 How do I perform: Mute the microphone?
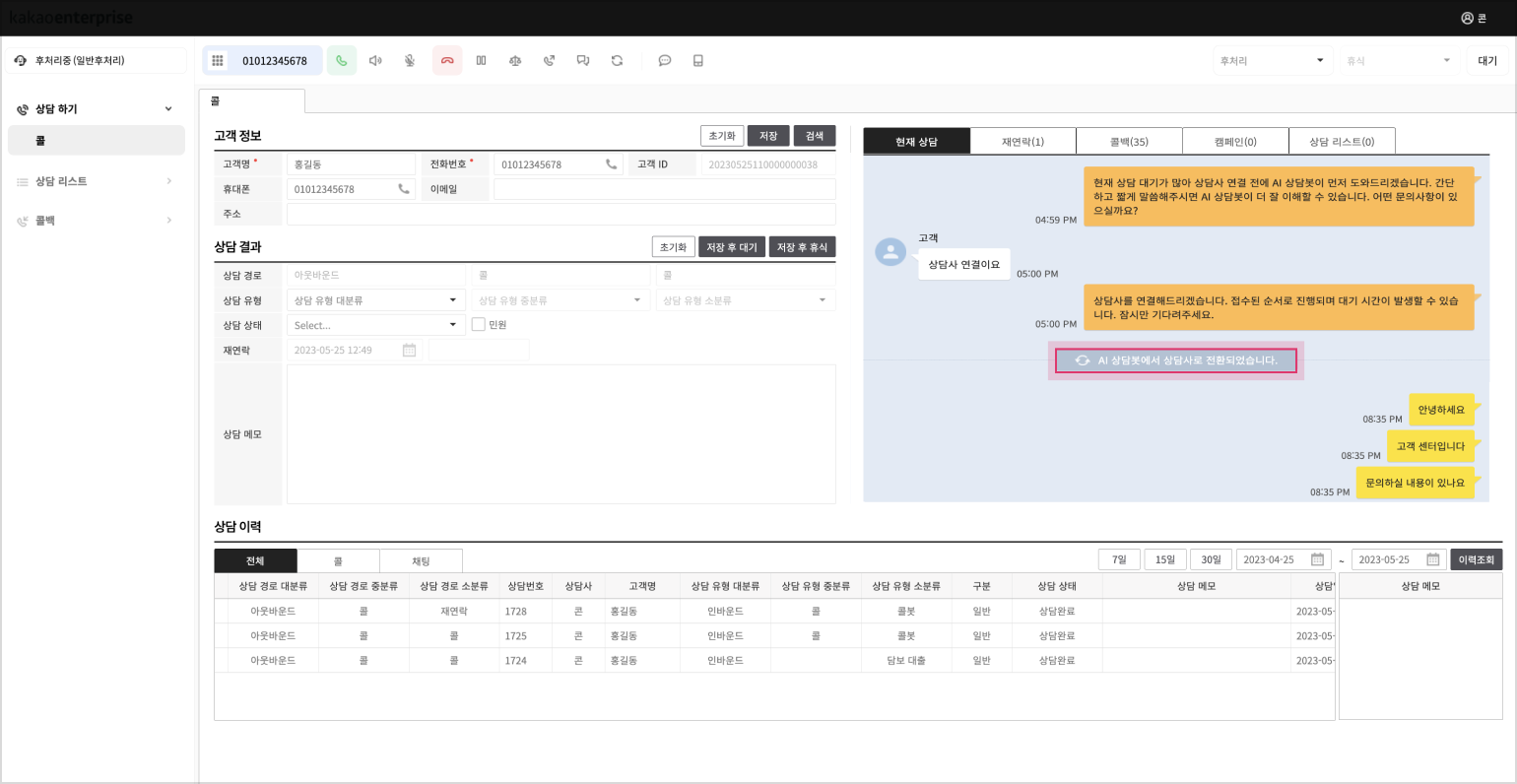click(410, 61)
